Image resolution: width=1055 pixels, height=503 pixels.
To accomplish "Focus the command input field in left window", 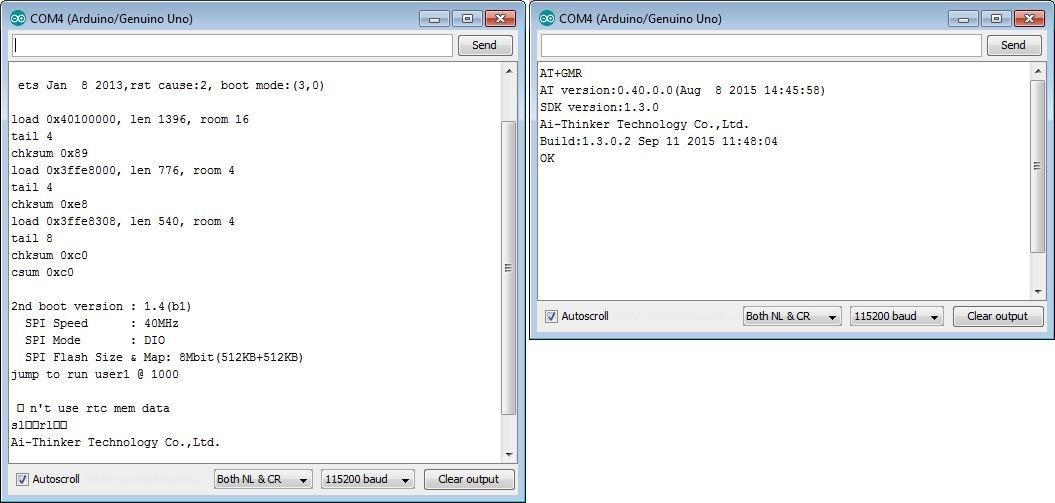I will [x=232, y=45].
